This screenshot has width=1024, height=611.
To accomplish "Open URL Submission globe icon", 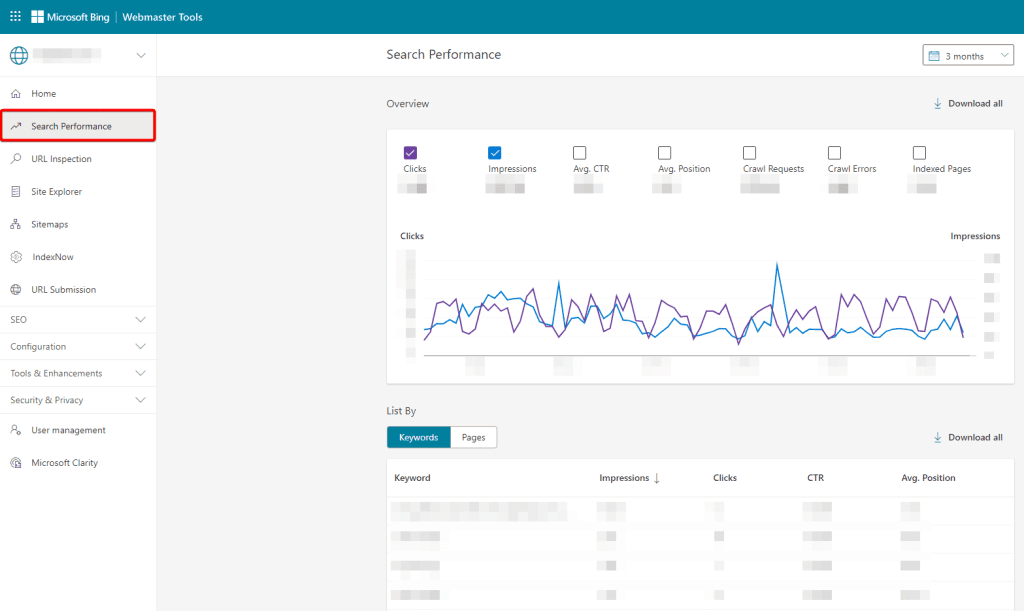I will pos(16,290).
